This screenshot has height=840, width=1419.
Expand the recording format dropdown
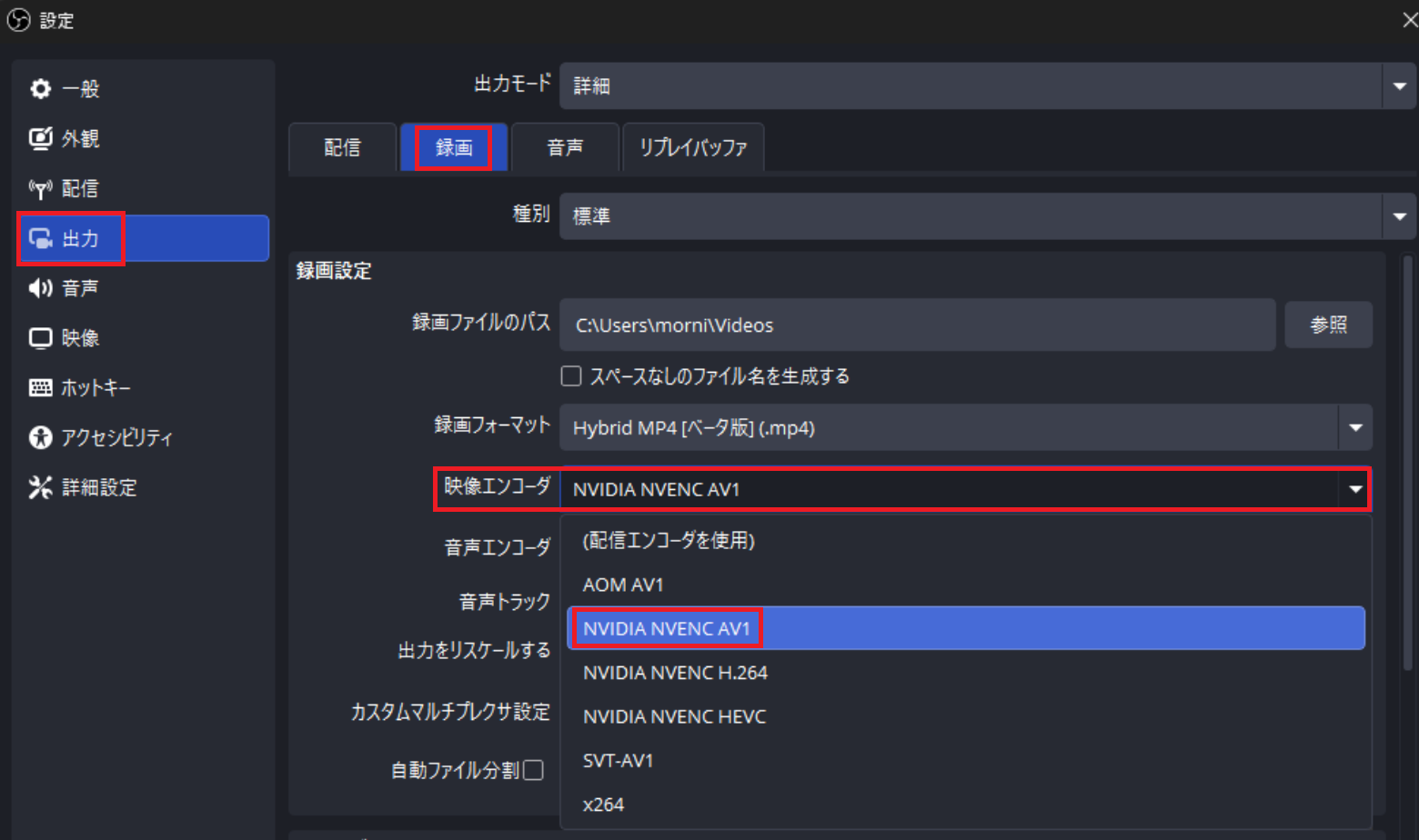click(1355, 428)
